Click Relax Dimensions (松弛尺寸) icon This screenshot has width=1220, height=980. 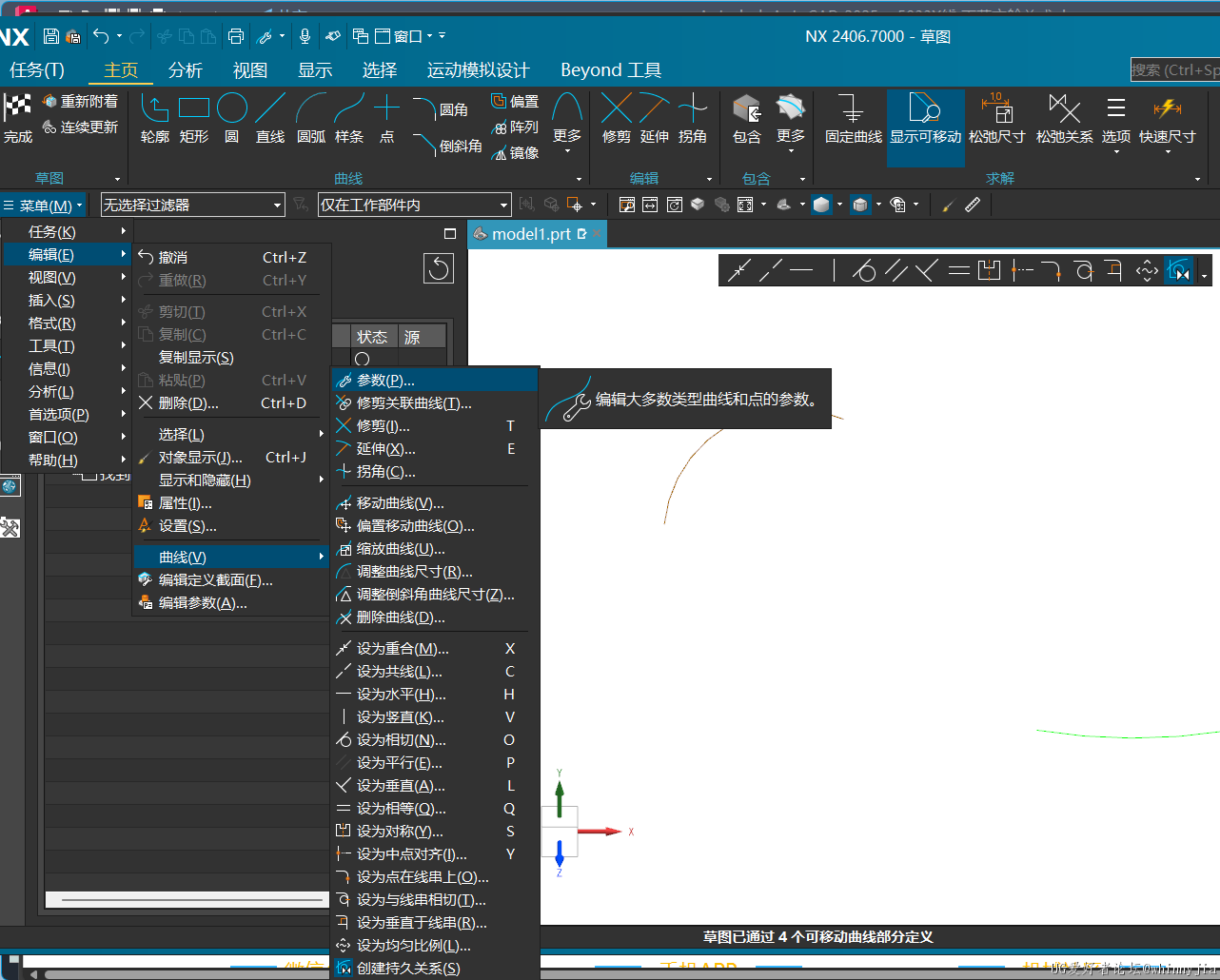pos(997,118)
